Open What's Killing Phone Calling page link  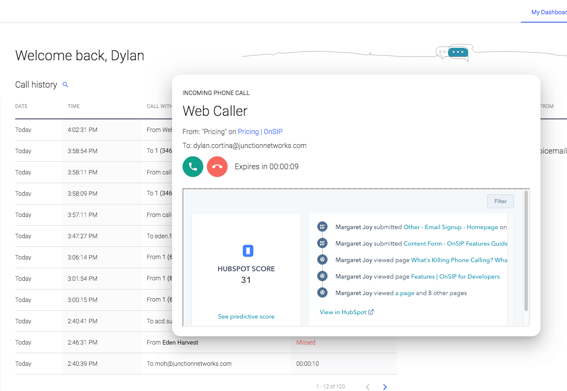coord(459,260)
